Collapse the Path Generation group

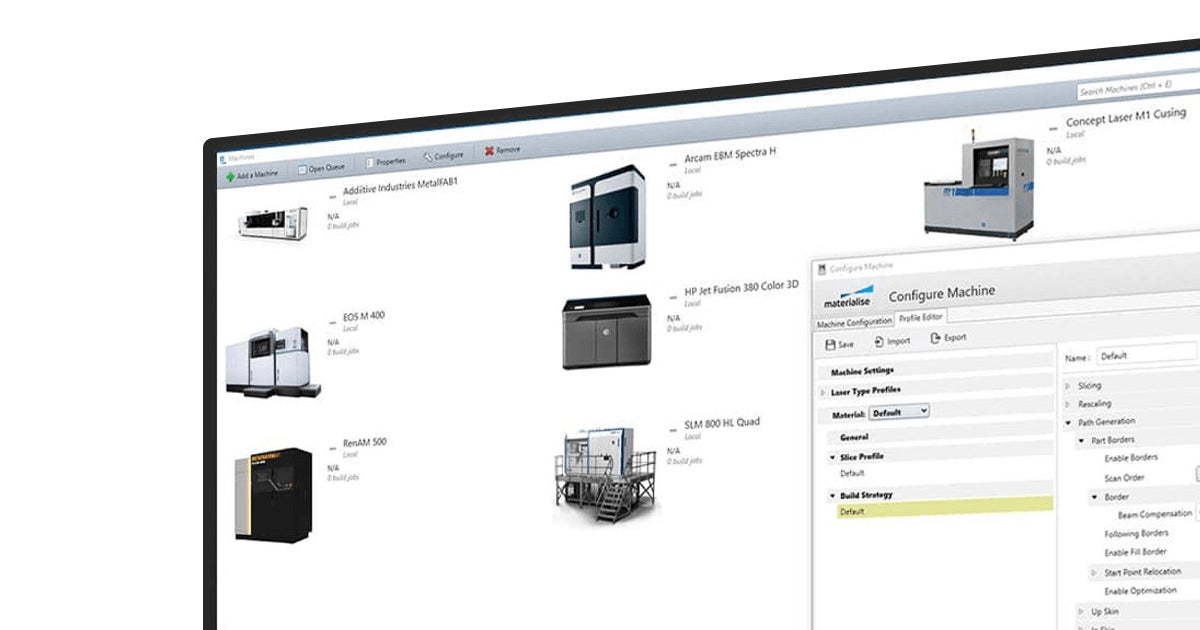[x=1068, y=422]
